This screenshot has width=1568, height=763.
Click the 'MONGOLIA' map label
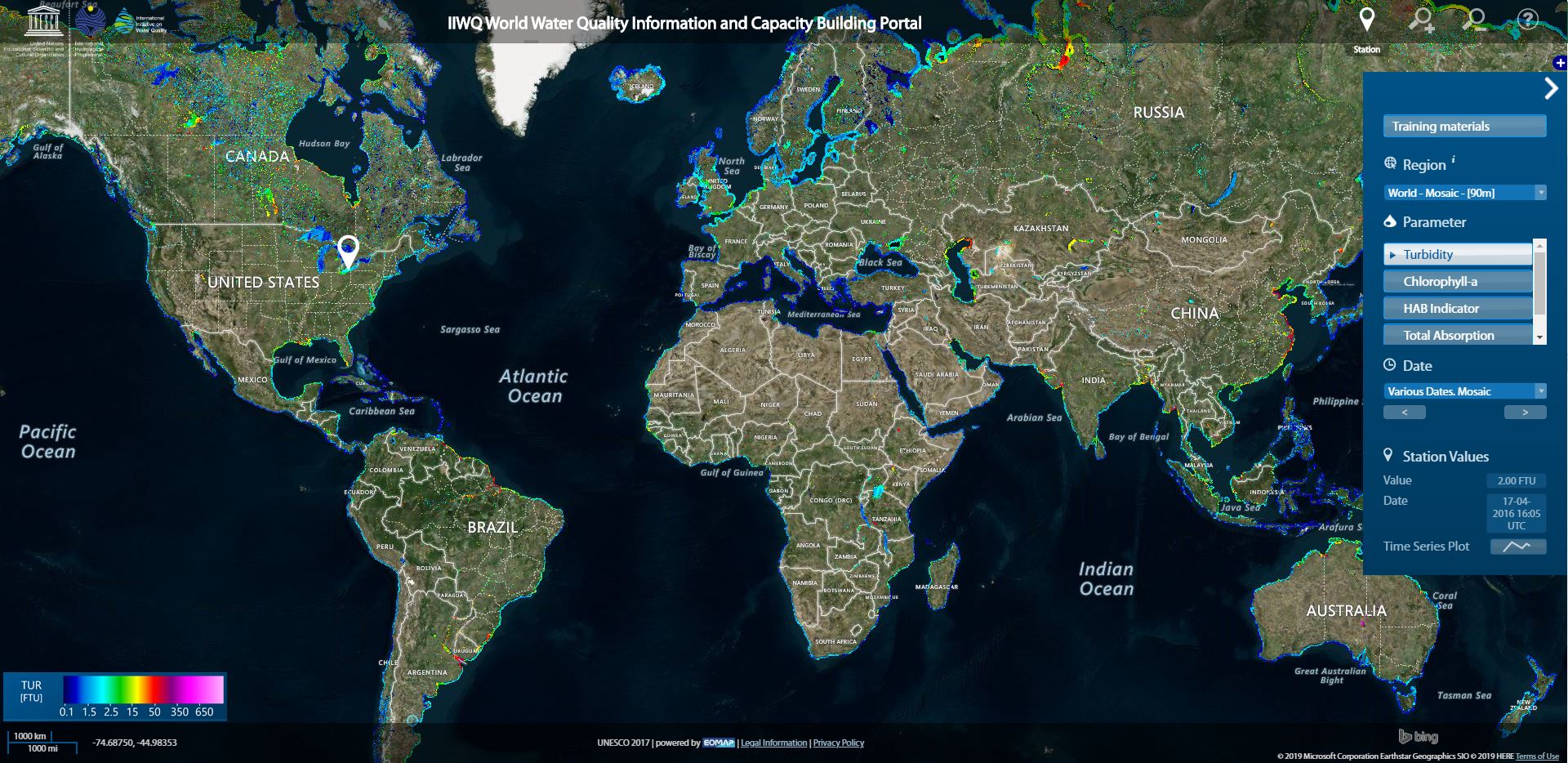click(1204, 239)
